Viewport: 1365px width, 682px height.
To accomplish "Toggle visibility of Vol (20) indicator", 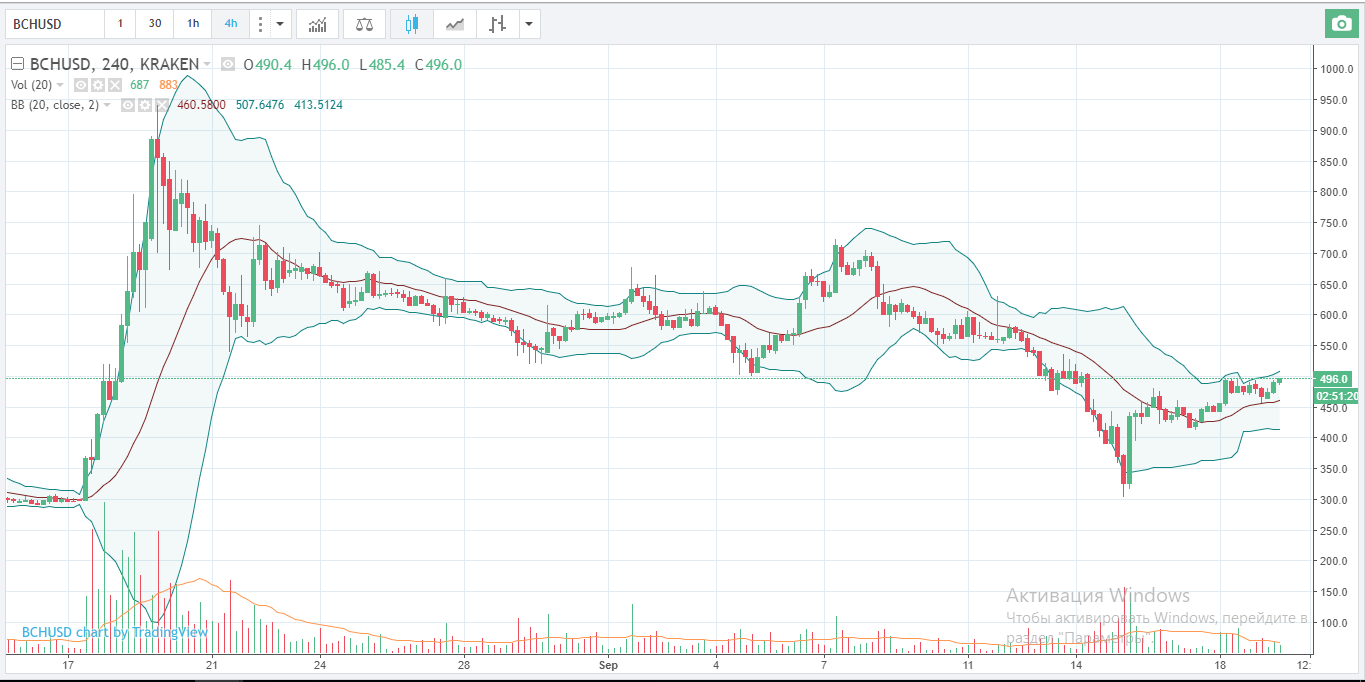I will click(x=82, y=85).
